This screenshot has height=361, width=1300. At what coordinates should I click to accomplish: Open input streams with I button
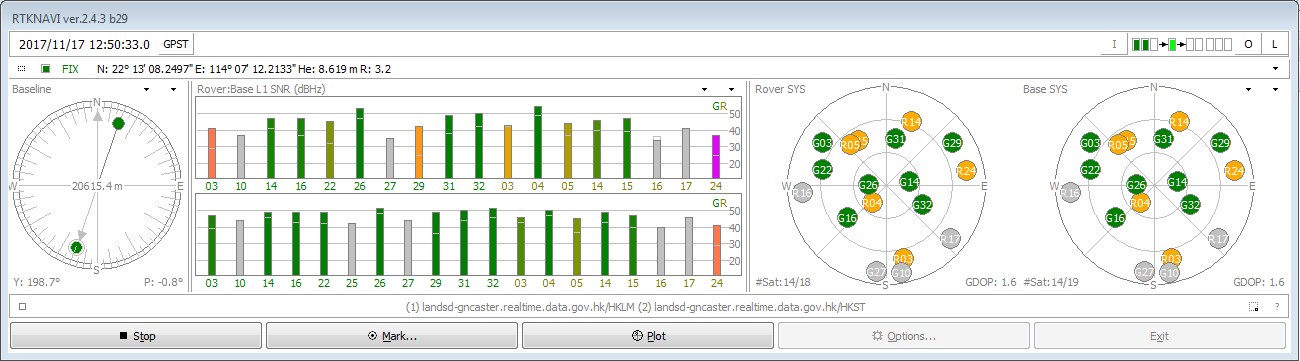point(1114,44)
